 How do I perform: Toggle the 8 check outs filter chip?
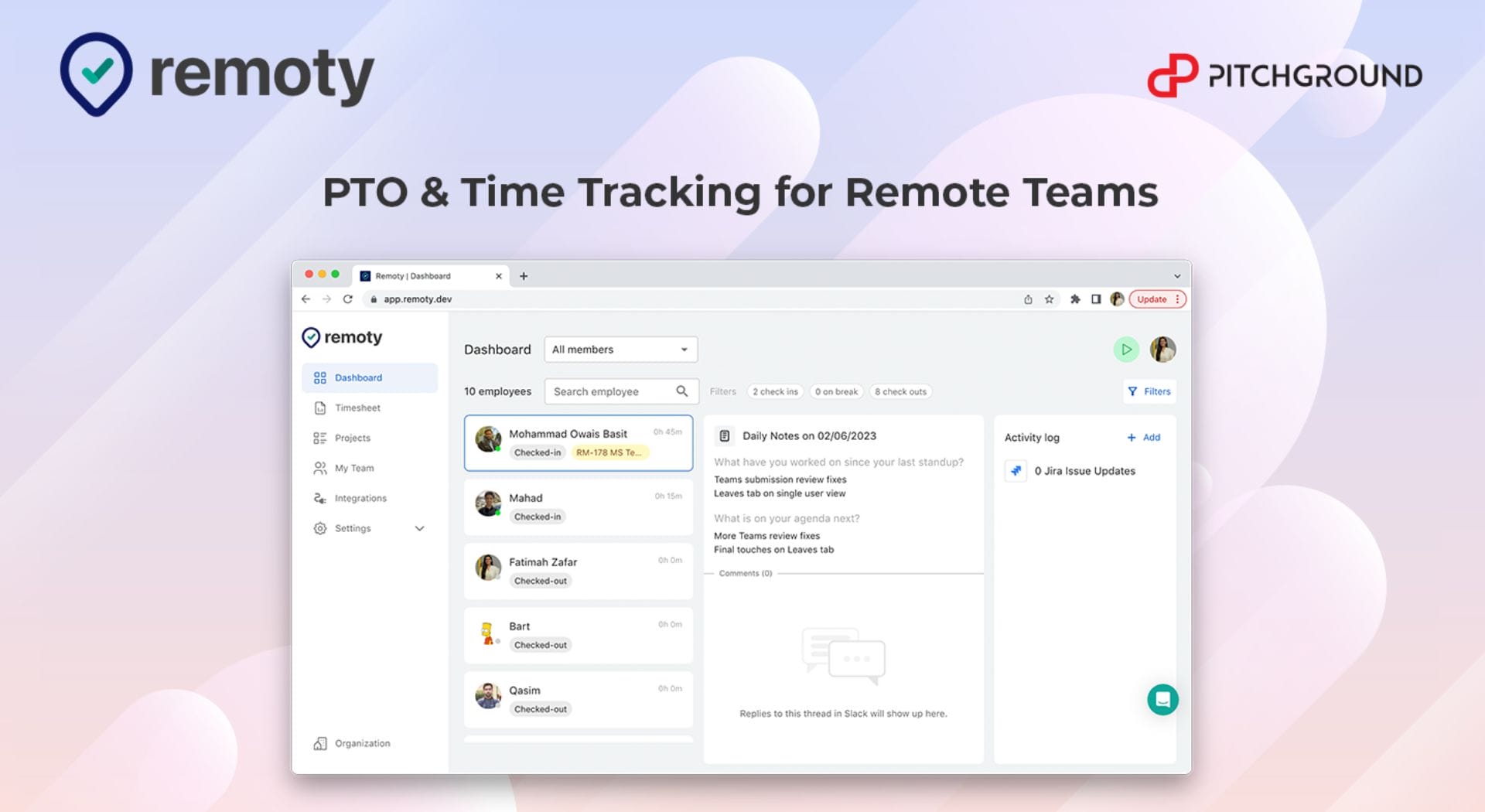[x=900, y=392]
